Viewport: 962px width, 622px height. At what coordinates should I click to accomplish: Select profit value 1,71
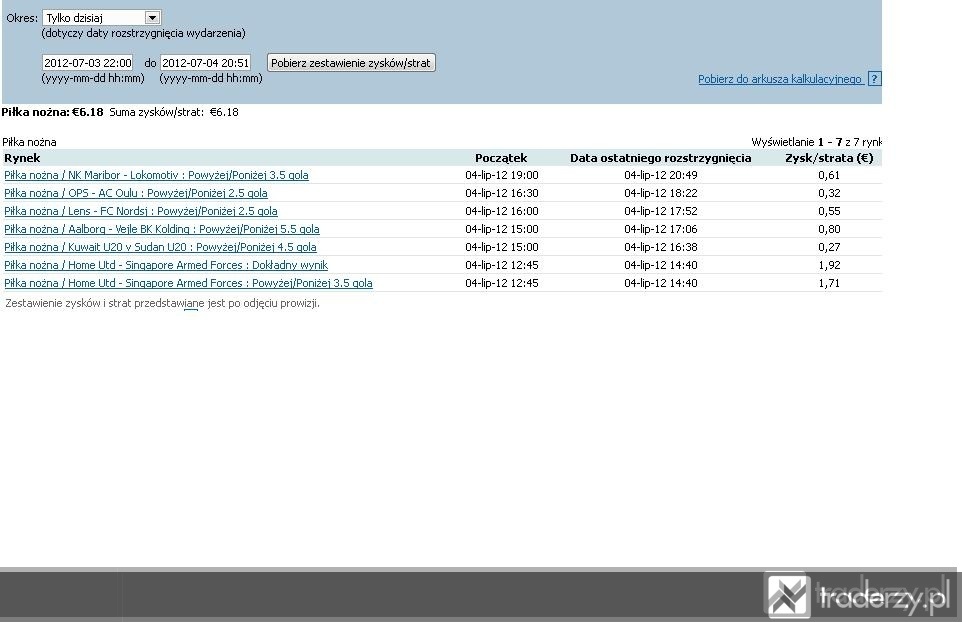[829, 283]
